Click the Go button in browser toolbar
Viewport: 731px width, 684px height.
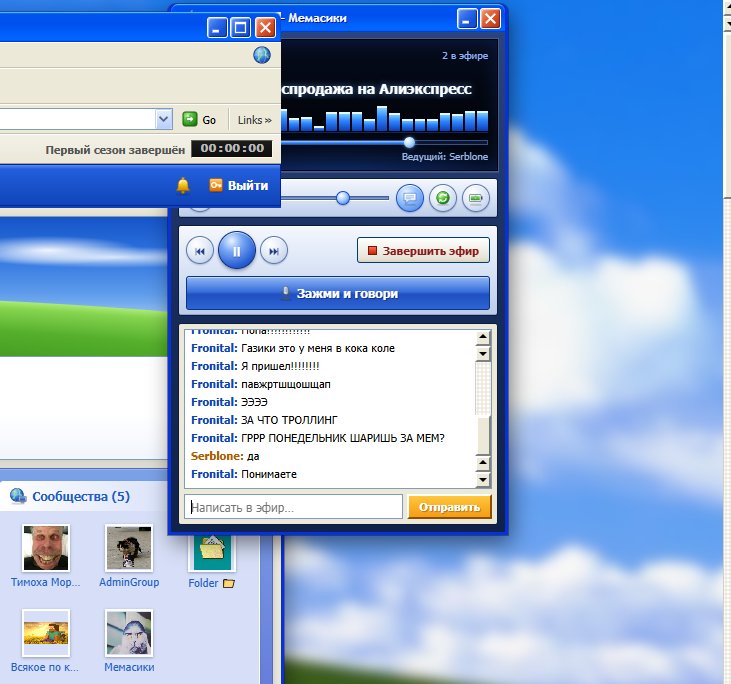[199, 119]
